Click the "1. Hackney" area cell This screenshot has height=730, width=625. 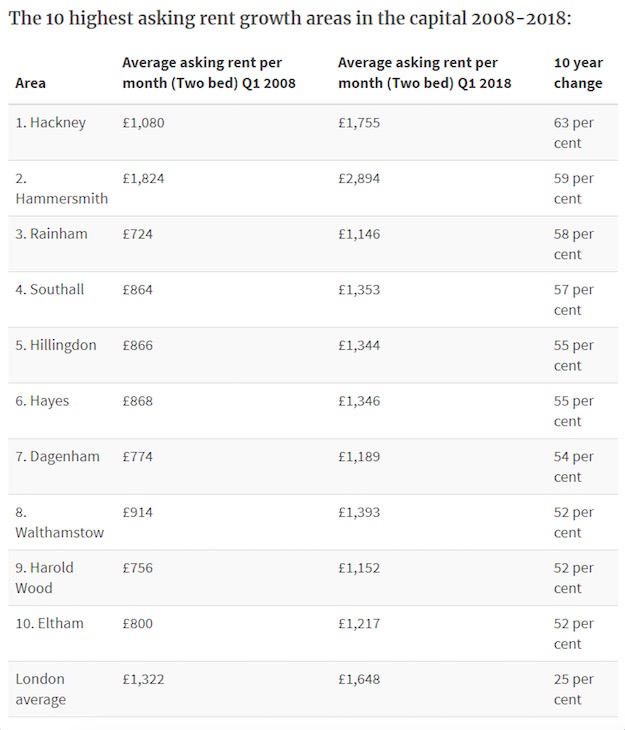point(51,123)
